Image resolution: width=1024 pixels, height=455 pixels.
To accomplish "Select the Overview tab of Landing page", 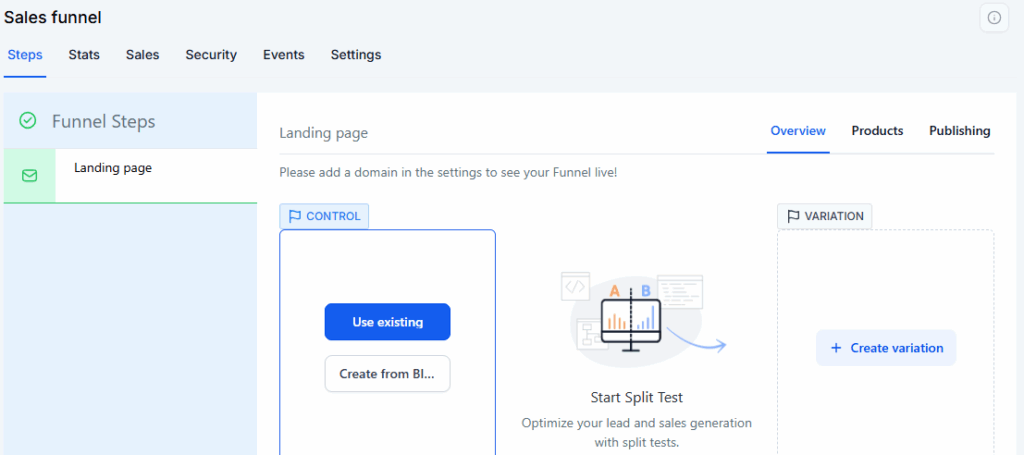I will 798,131.
